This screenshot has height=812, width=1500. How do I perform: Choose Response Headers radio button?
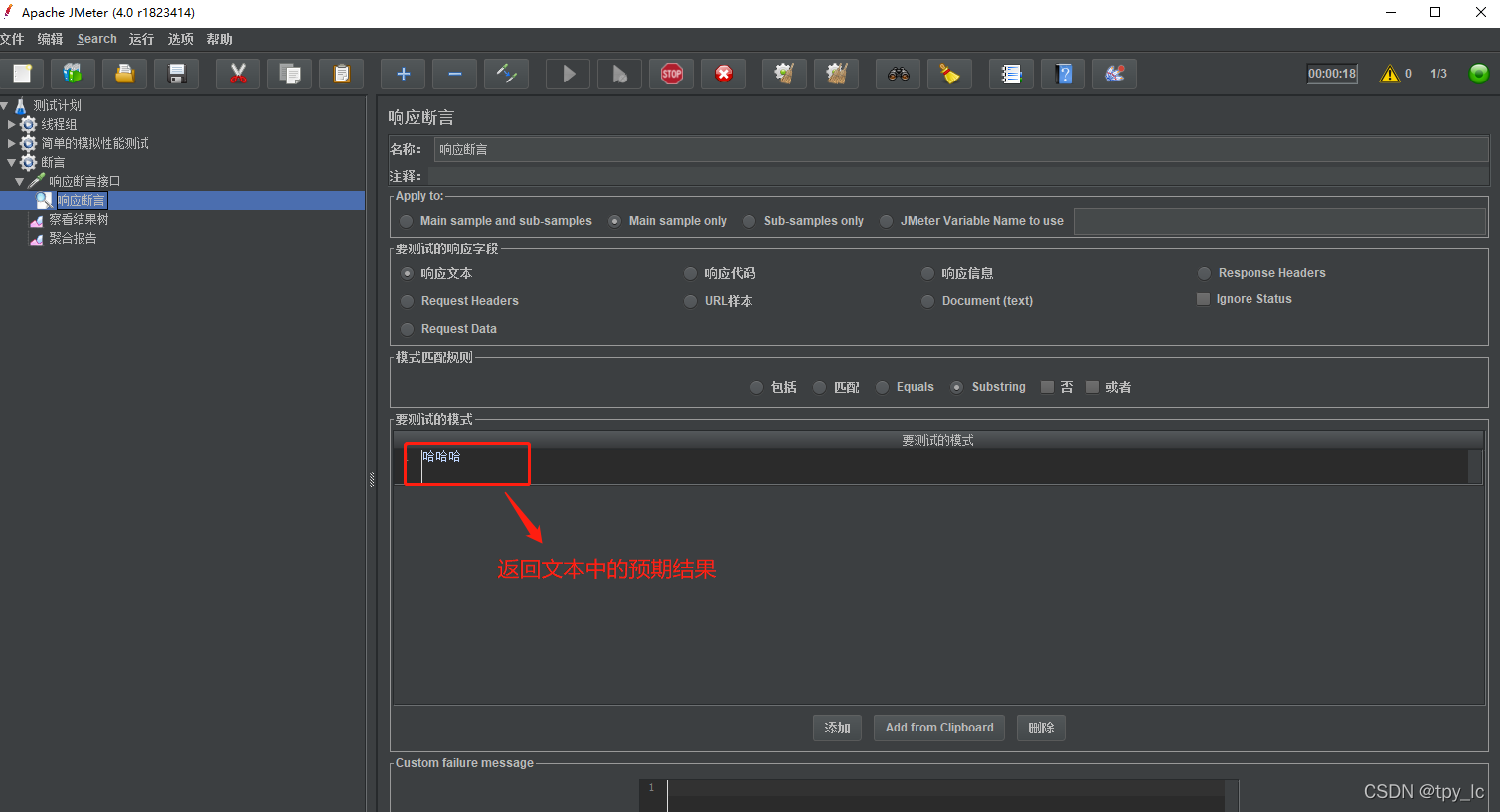click(1204, 273)
